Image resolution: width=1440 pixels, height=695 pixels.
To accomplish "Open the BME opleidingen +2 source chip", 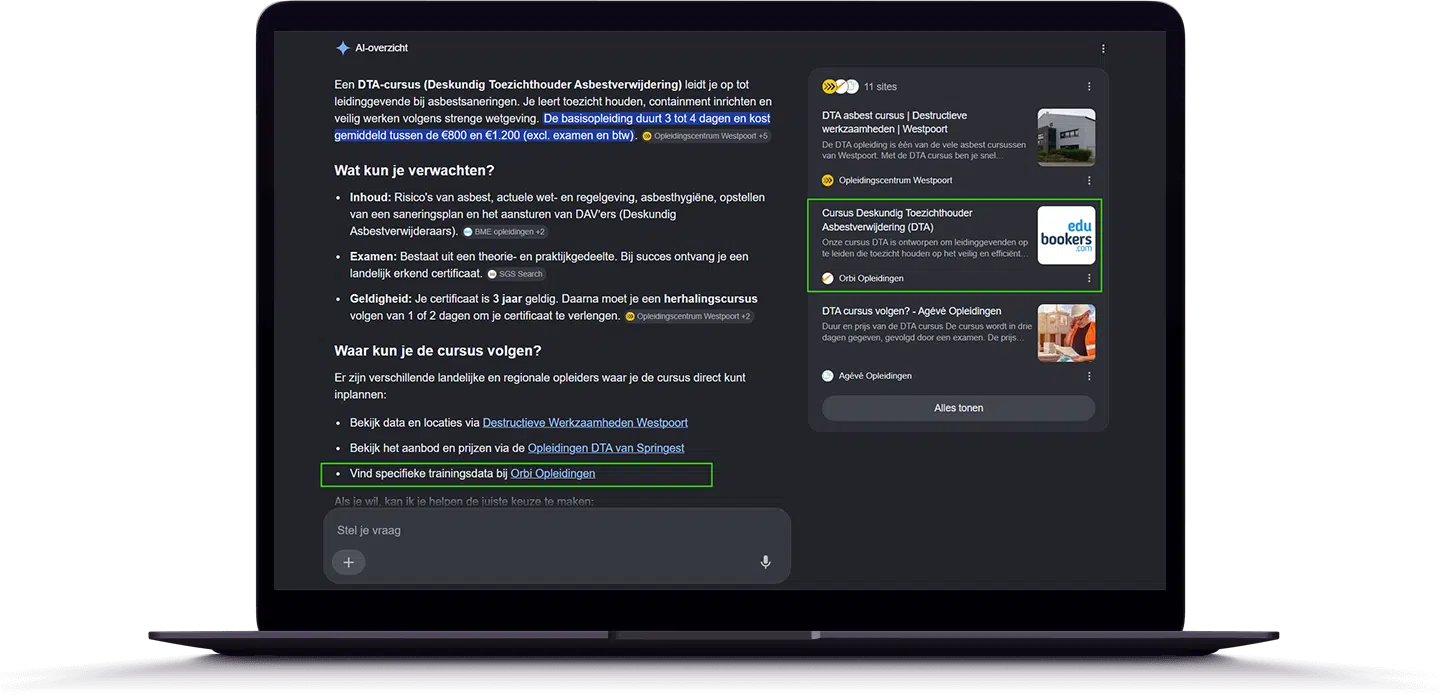I will tap(505, 232).
